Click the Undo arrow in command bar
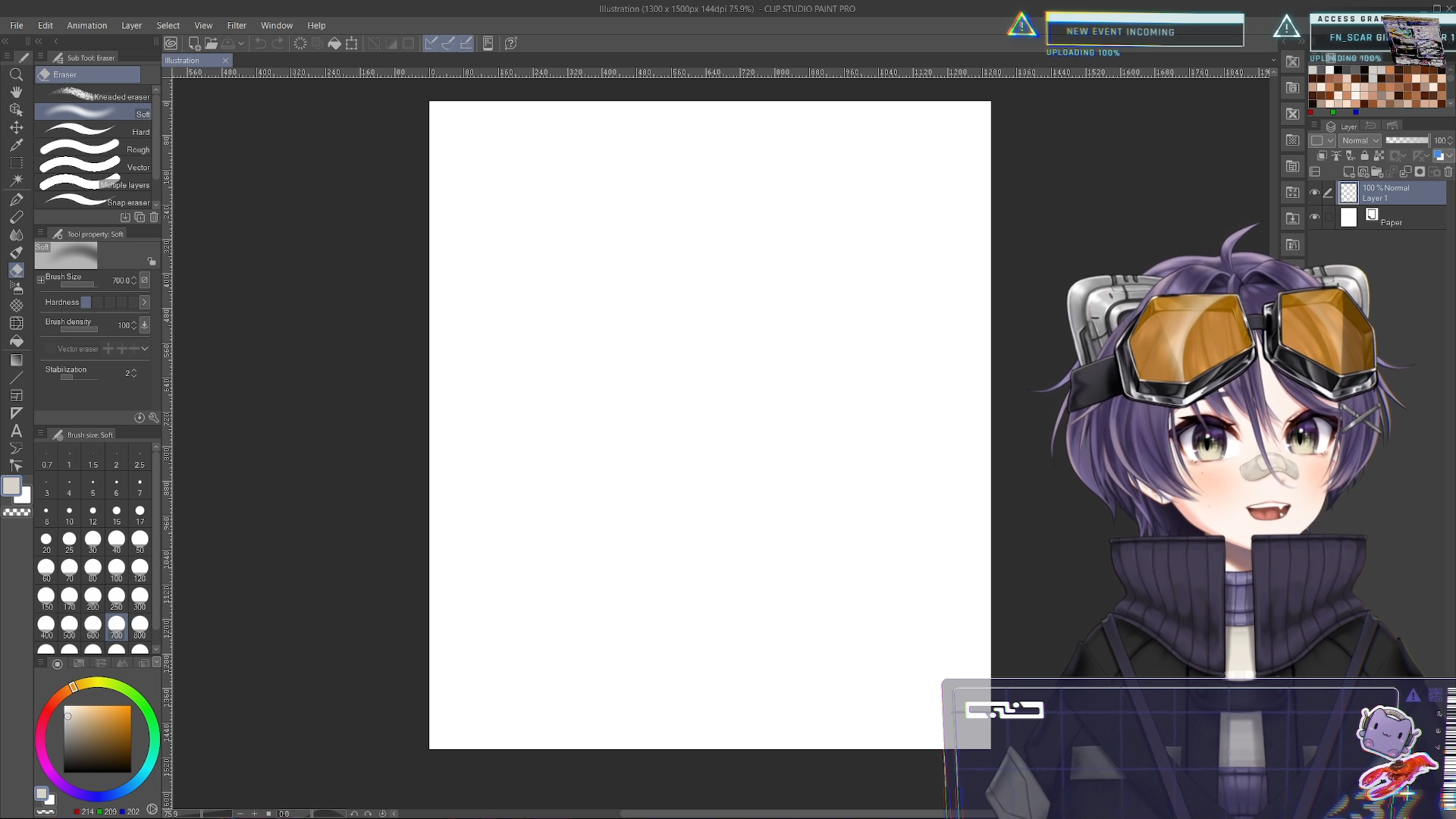The width and height of the screenshot is (1456, 819). (260, 43)
